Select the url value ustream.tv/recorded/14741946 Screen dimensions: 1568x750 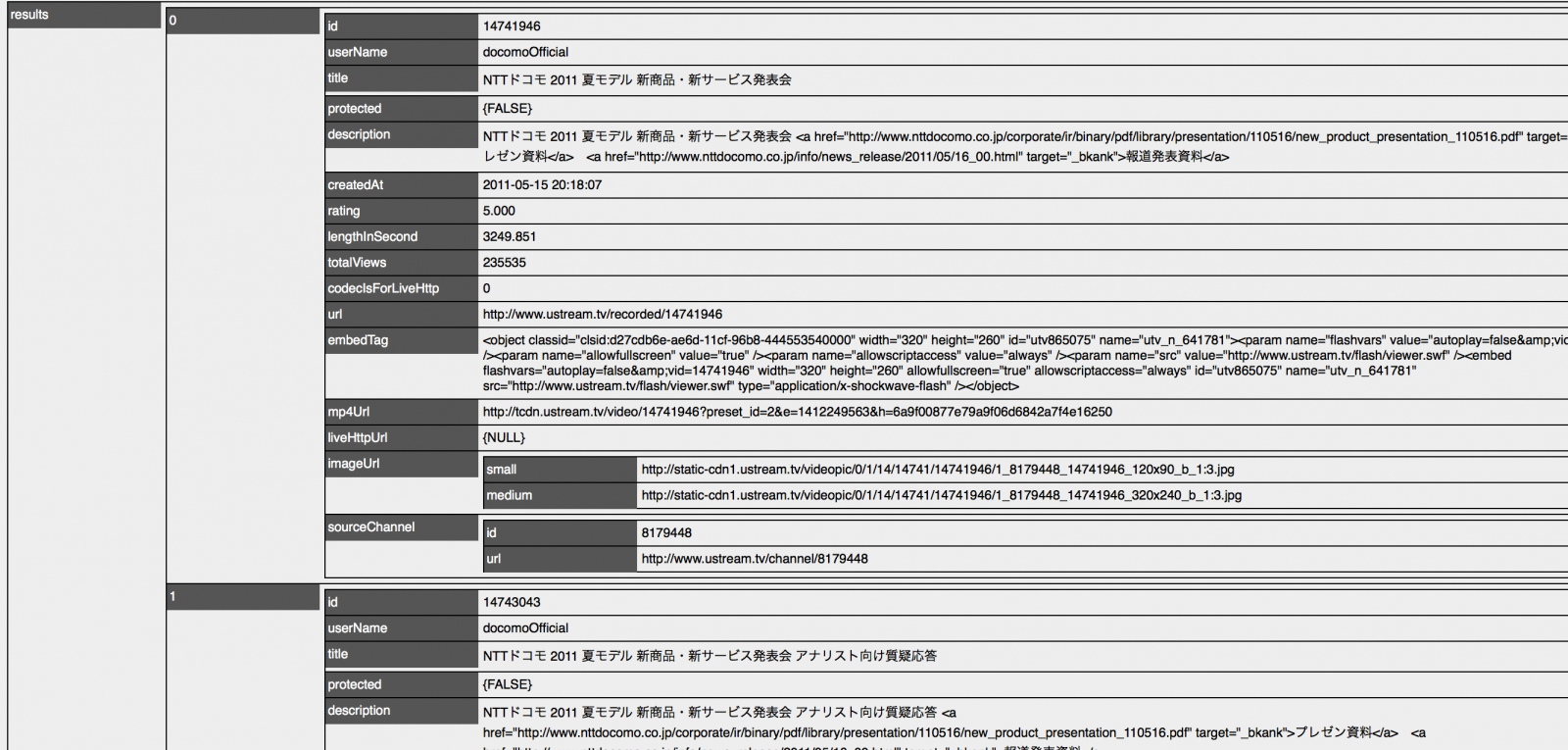[602, 315]
